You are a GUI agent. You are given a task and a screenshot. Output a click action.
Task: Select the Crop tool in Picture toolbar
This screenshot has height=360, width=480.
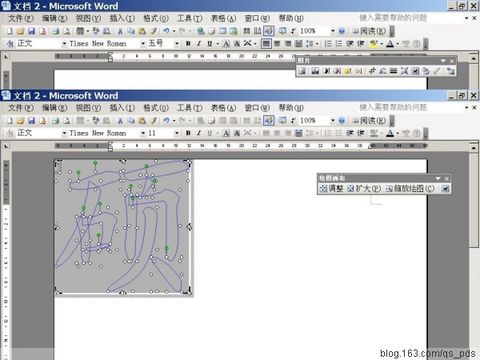[x=372, y=71]
